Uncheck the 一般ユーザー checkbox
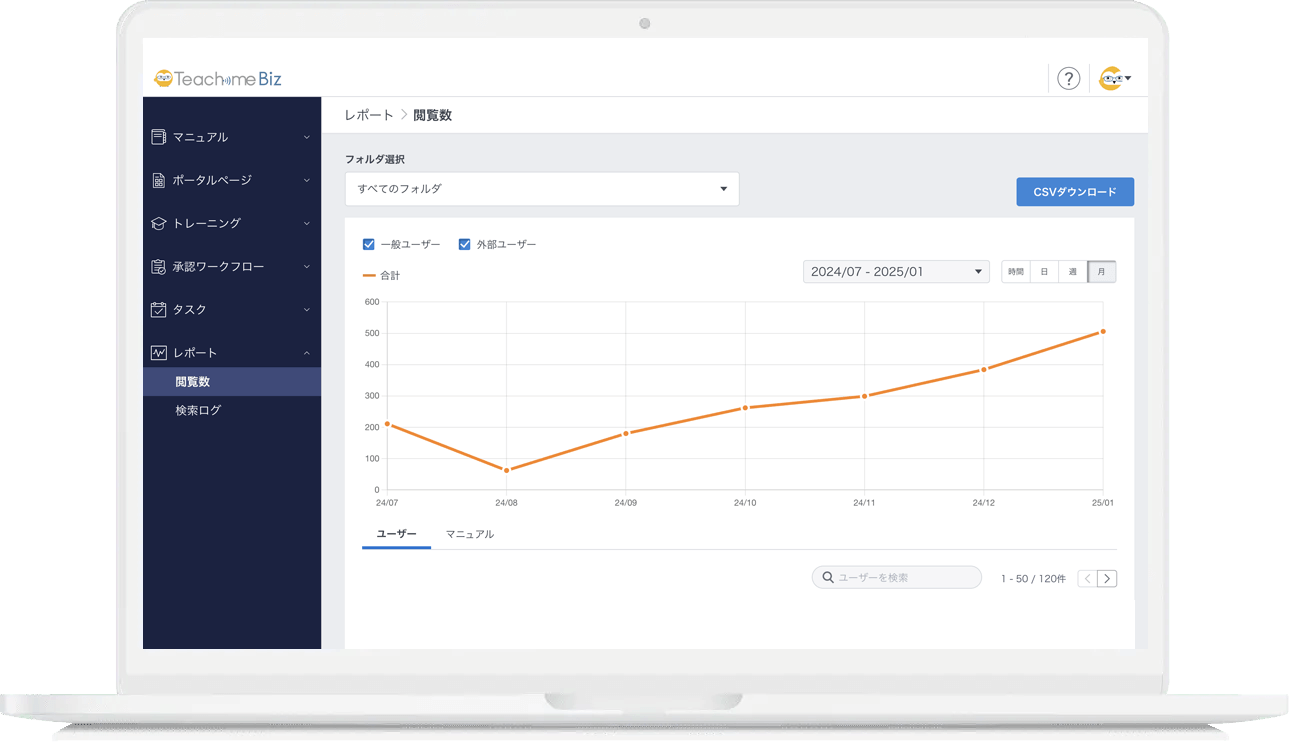The image size is (1289, 742). pyautogui.click(x=368, y=244)
